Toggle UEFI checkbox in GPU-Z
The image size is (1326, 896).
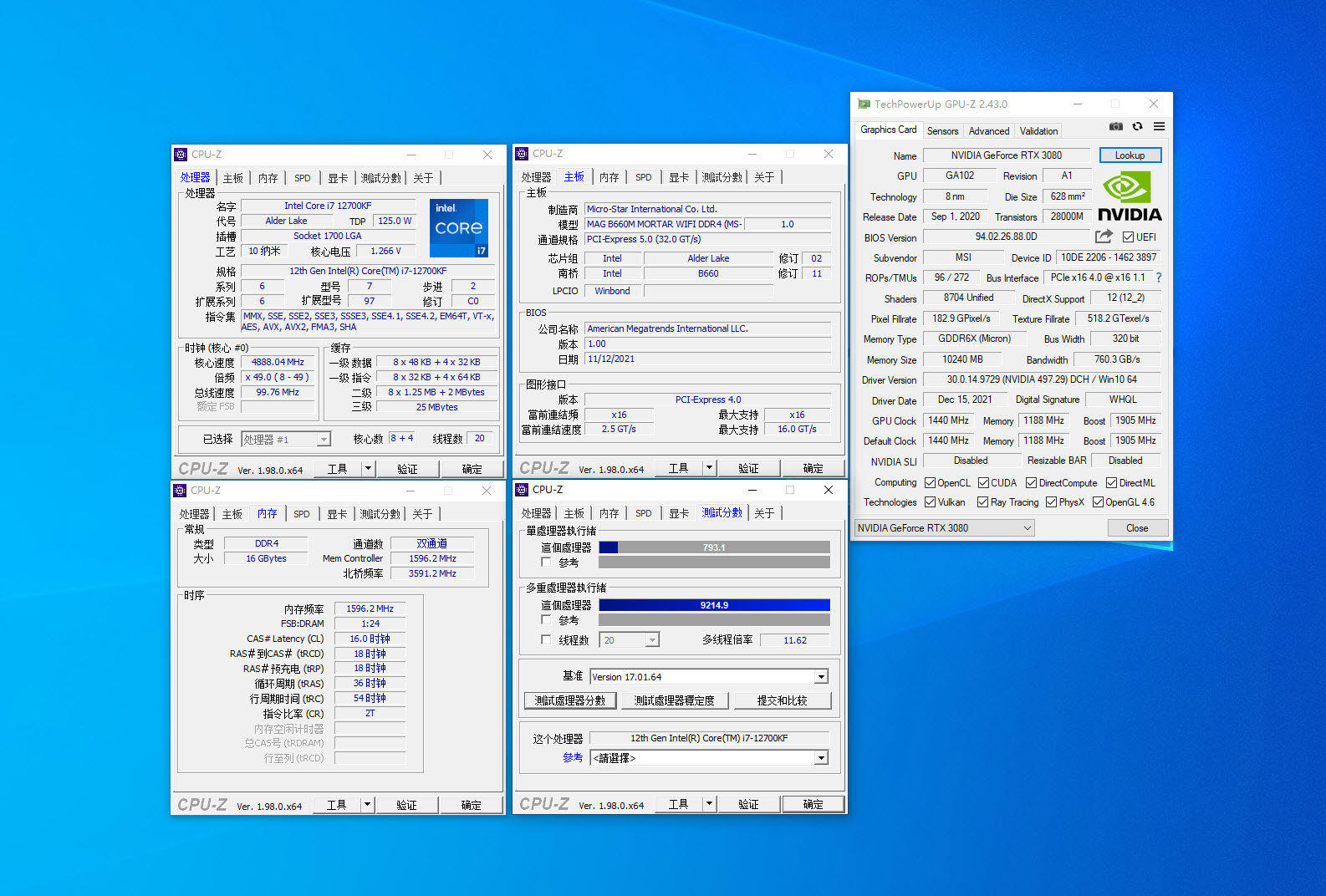1128,237
